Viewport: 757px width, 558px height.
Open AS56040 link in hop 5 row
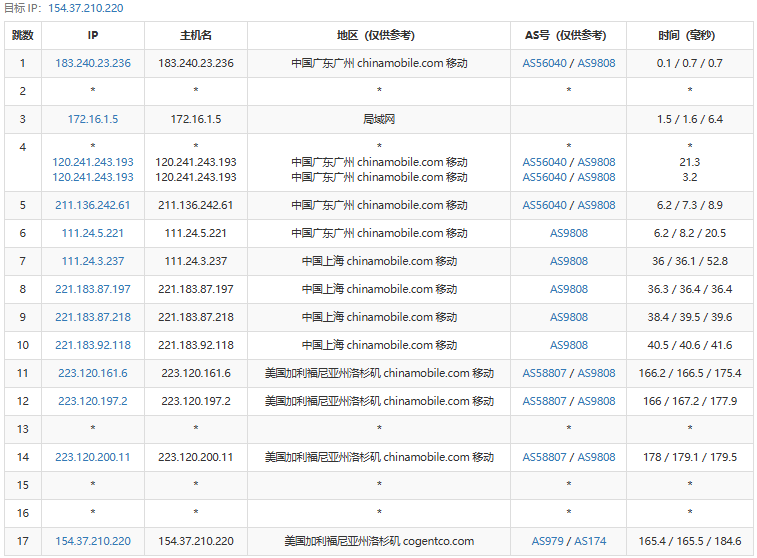click(544, 205)
